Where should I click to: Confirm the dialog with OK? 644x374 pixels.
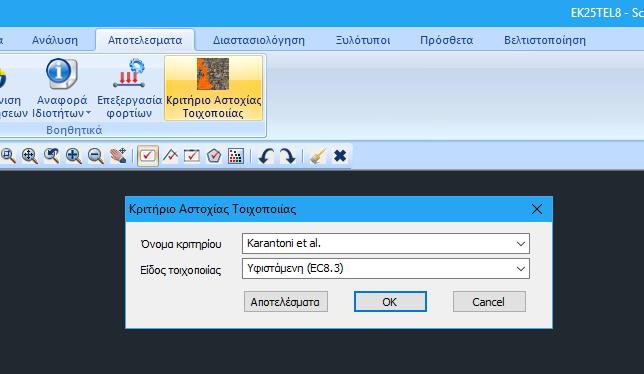coord(390,302)
